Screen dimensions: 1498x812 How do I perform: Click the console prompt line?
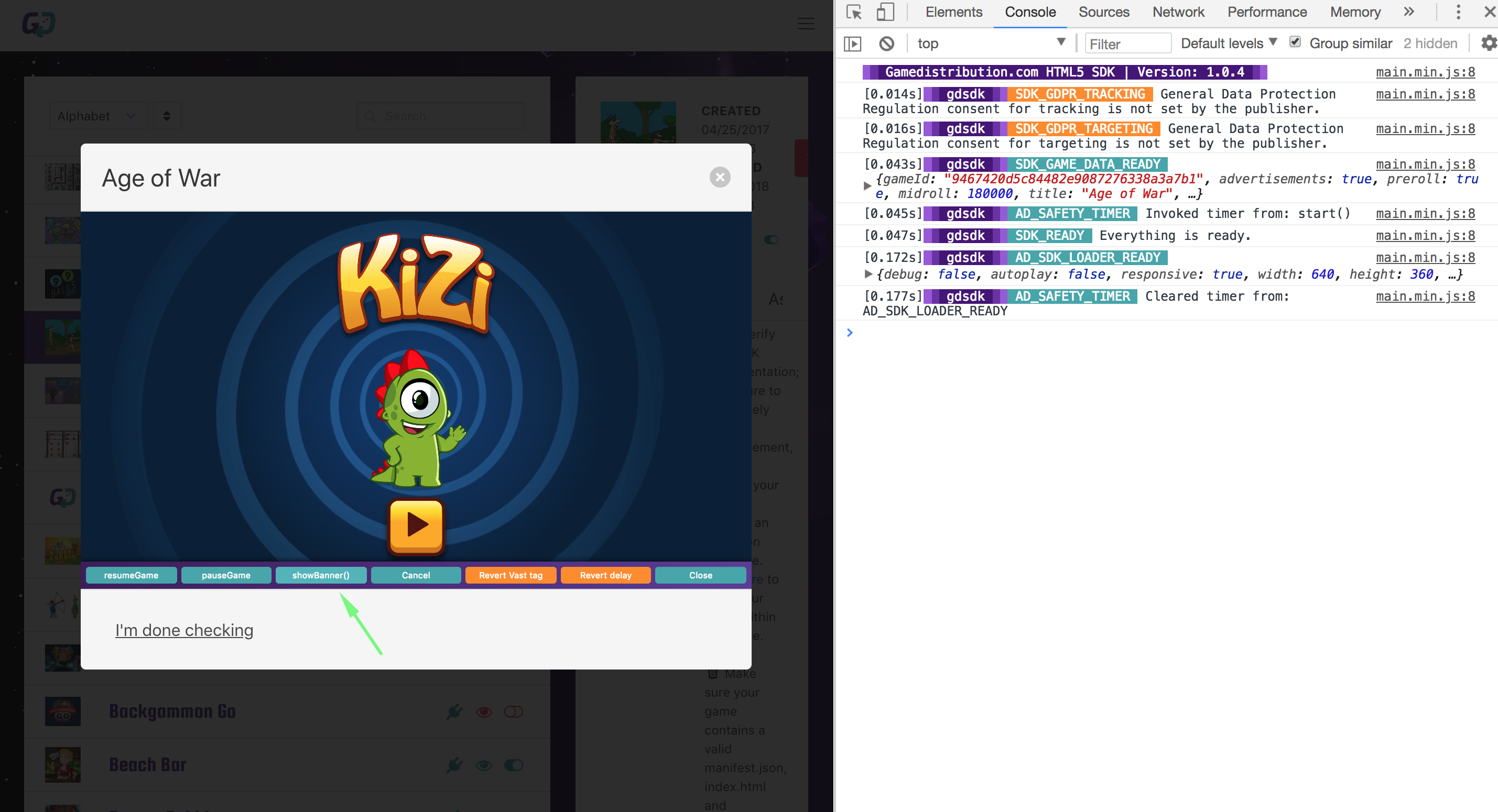[x=1167, y=333]
